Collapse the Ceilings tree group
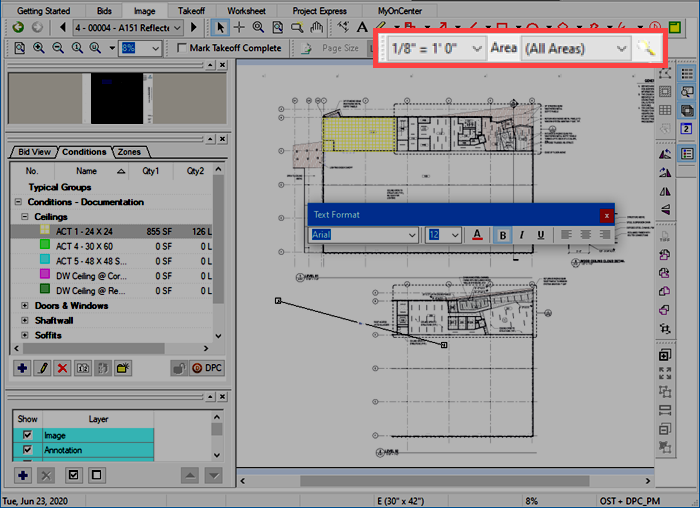 (25, 217)
